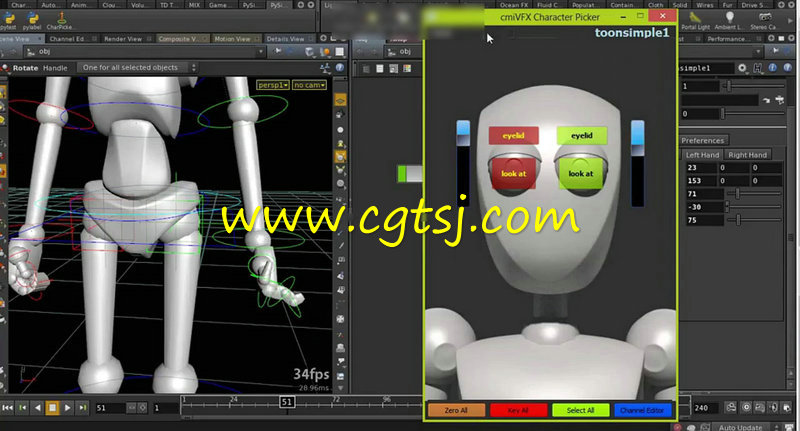800x431 pixels.
Task: Click the slider beside the value 75
Action: tap(753, 220)
